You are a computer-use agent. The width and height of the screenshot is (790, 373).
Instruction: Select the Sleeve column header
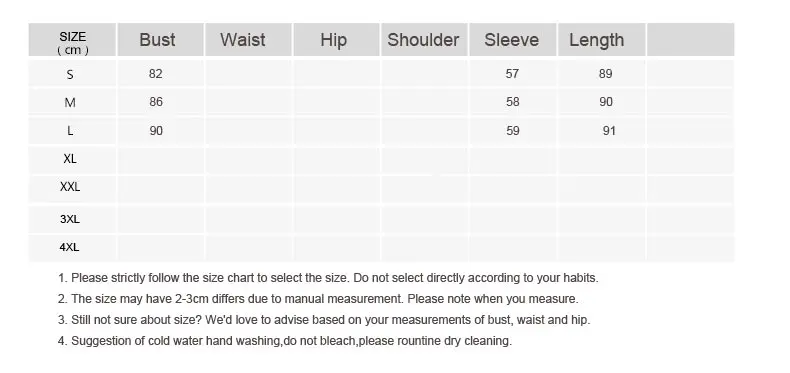513,40
